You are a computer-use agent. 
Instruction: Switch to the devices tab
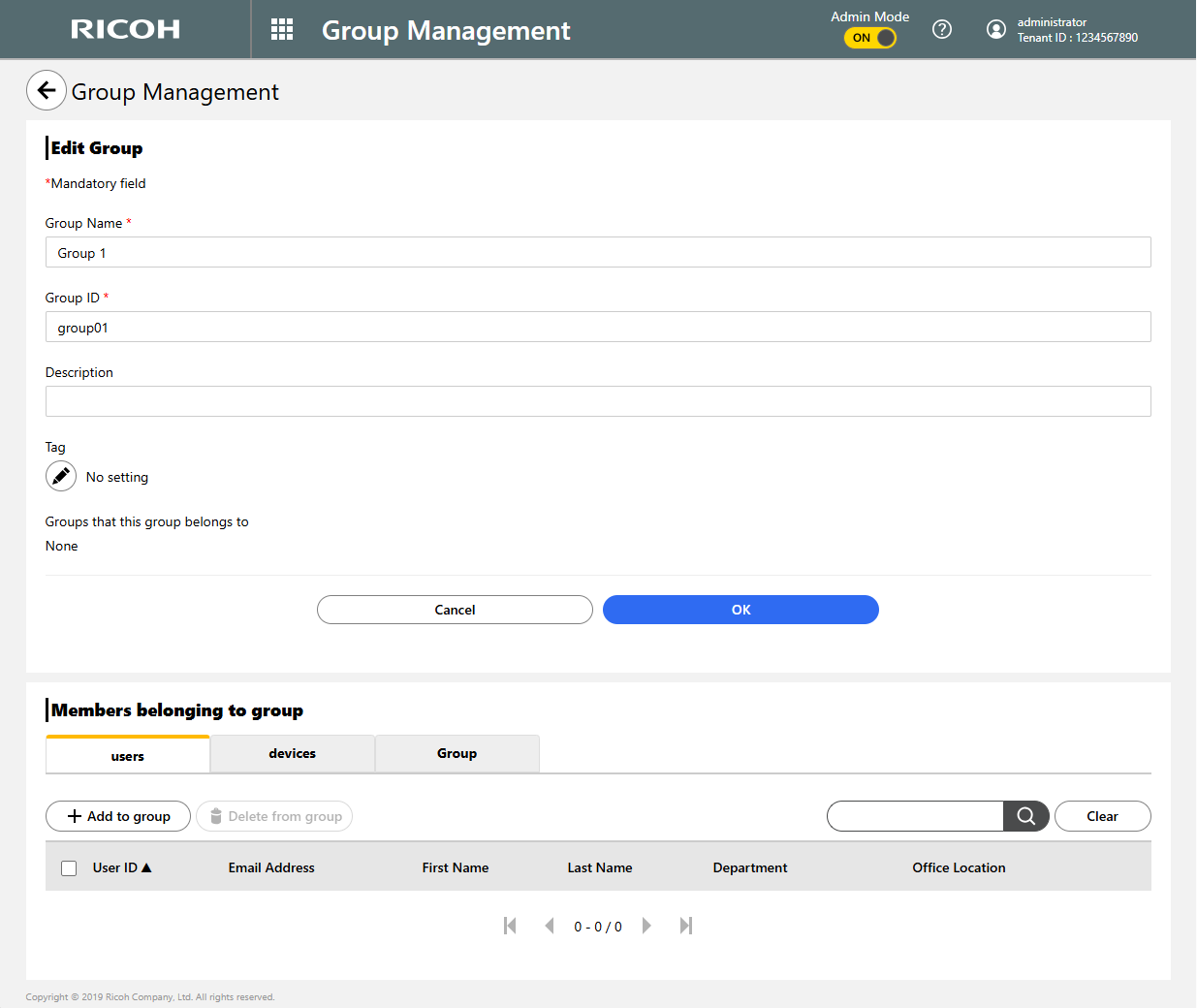(292, 753)
